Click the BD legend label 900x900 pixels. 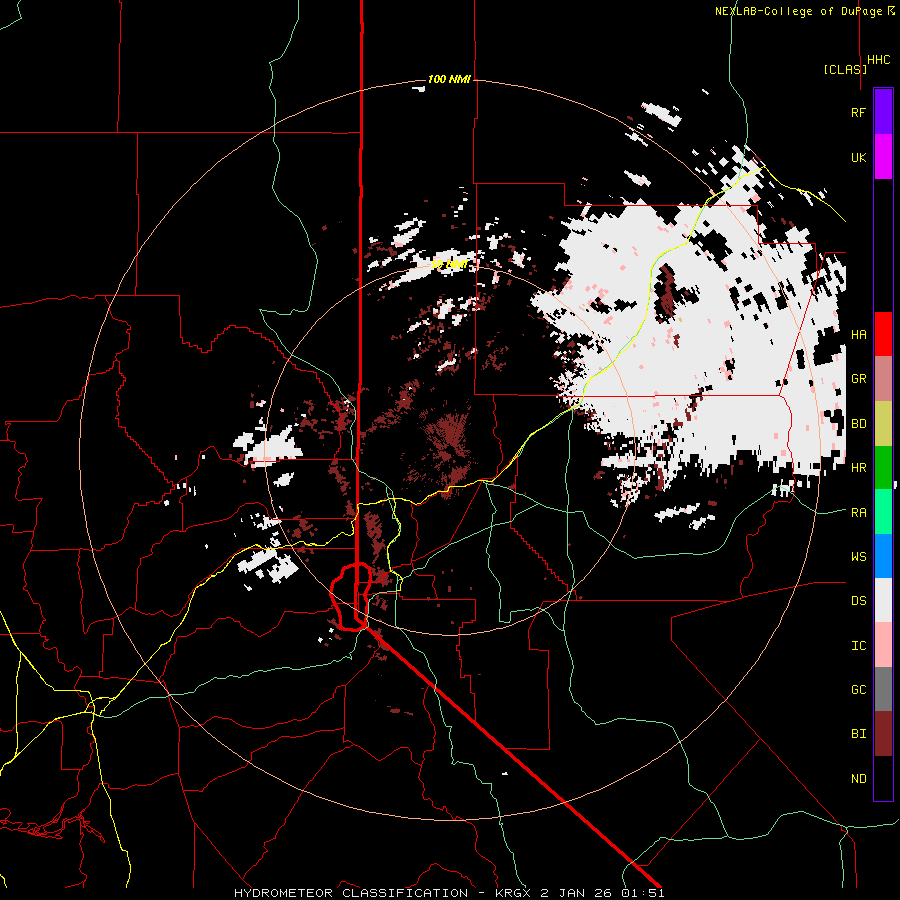pos(858,424)
